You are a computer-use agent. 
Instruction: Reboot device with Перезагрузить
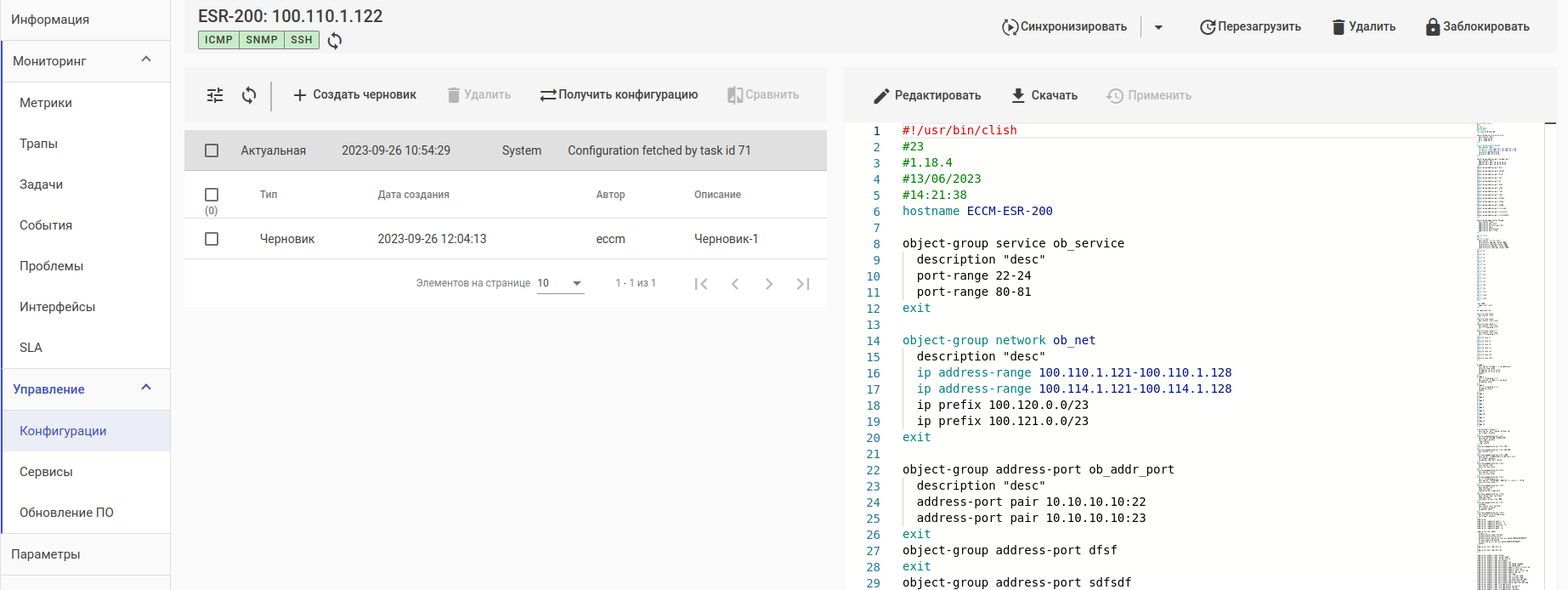tap(1250, 27)
